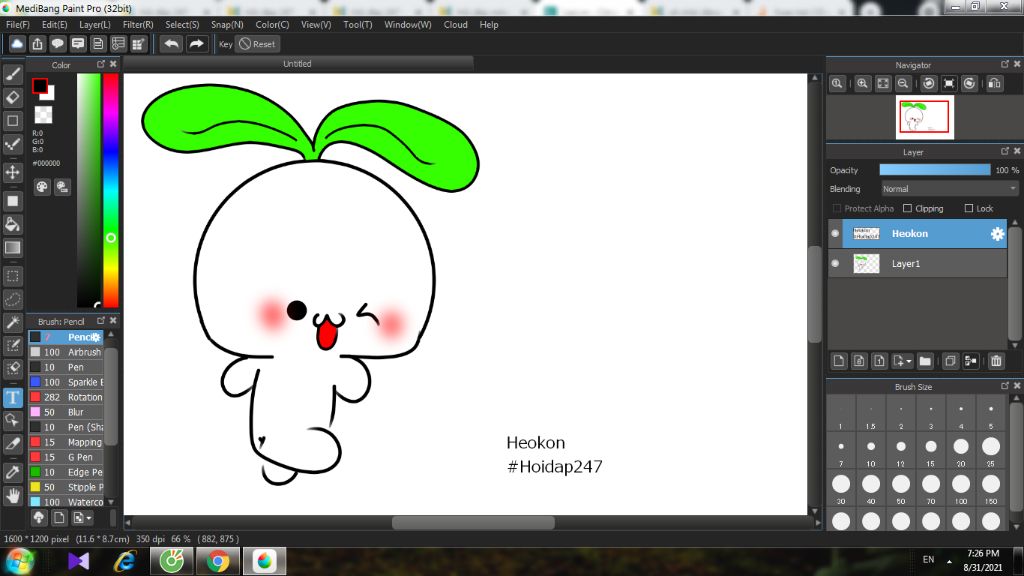
Task: Click the Opacity slider bar
Action: [935, 170]
